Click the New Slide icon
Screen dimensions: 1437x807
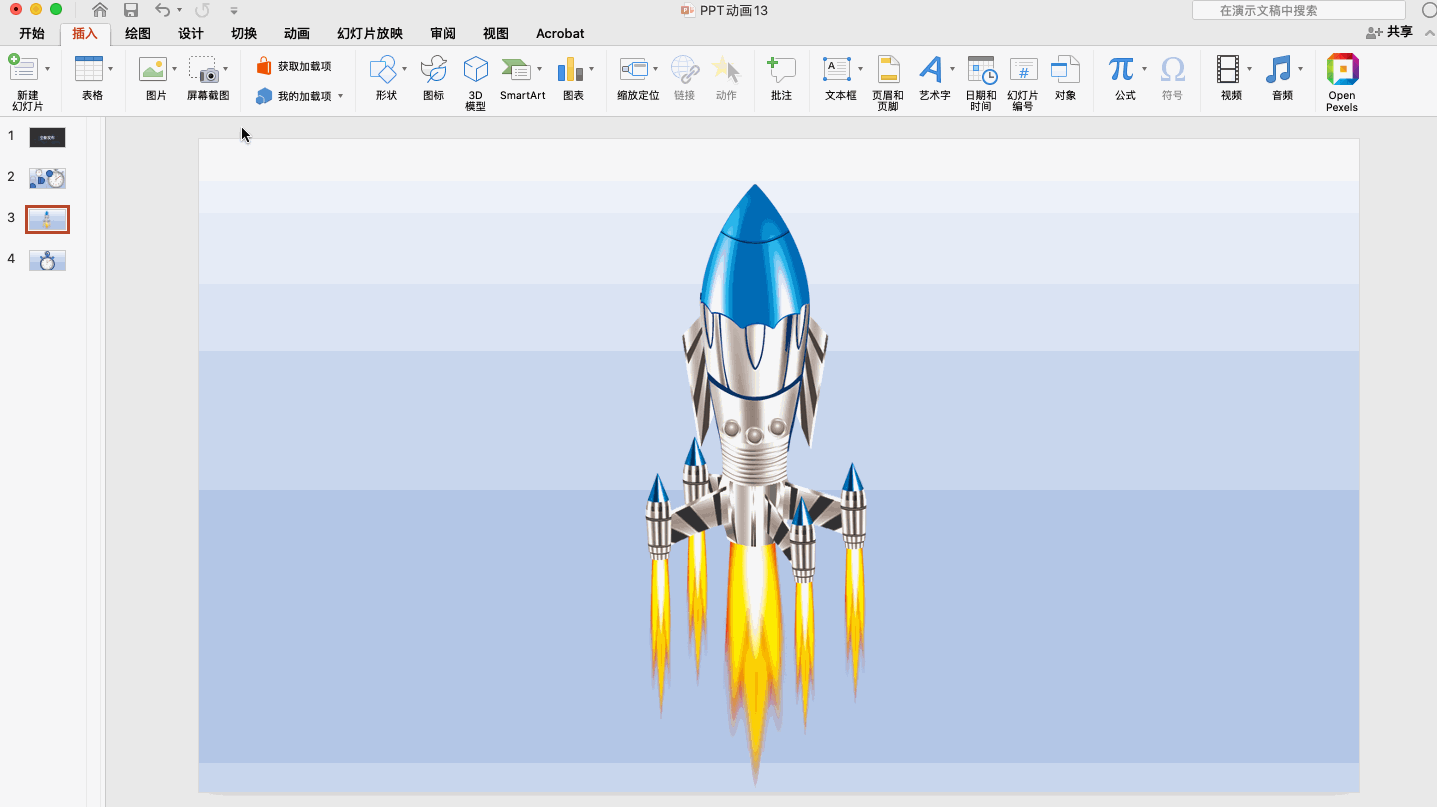pos(22,69)
